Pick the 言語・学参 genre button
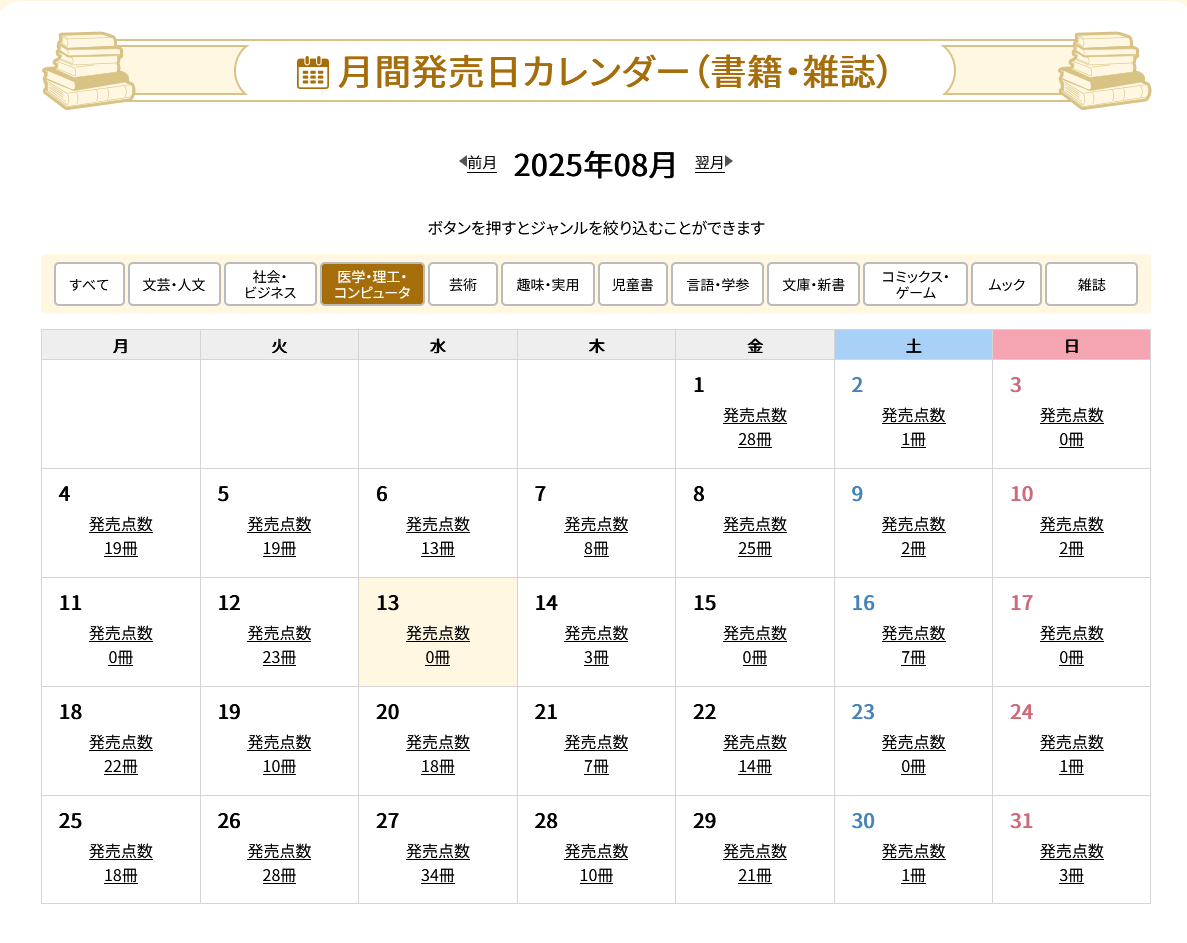 click(x=717, y=284)
